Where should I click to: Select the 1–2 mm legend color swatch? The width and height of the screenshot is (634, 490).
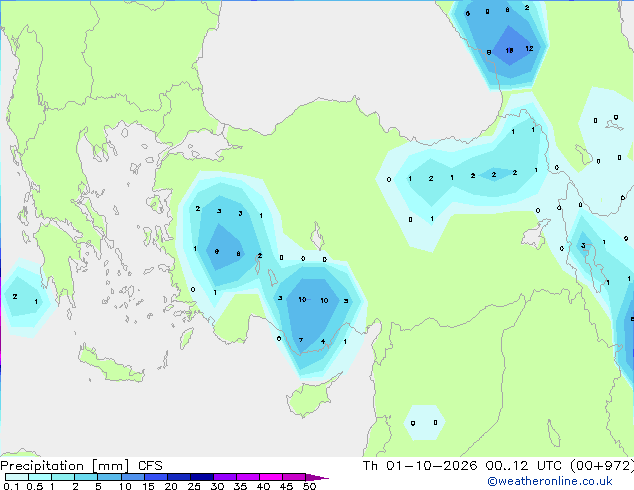click(x=63, y=477)
